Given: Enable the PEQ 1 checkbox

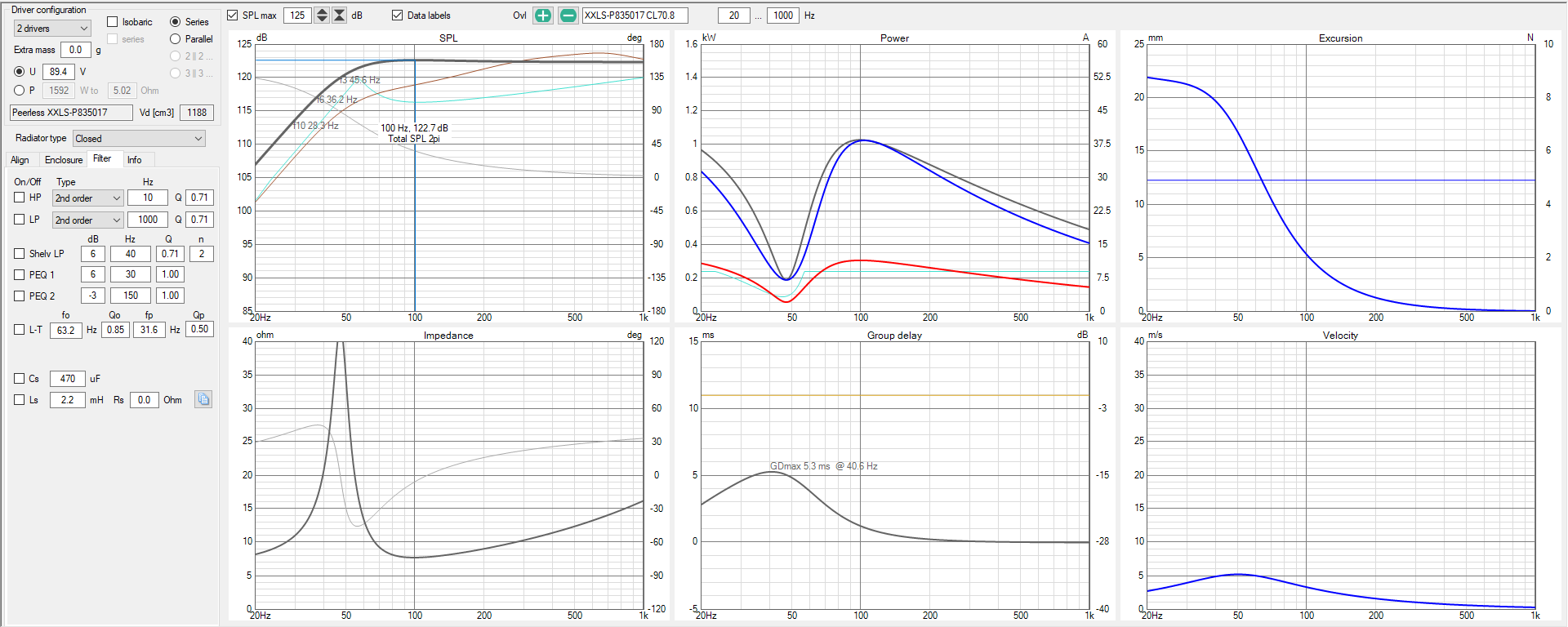Looking at the screenshot, I should [20, 275].
